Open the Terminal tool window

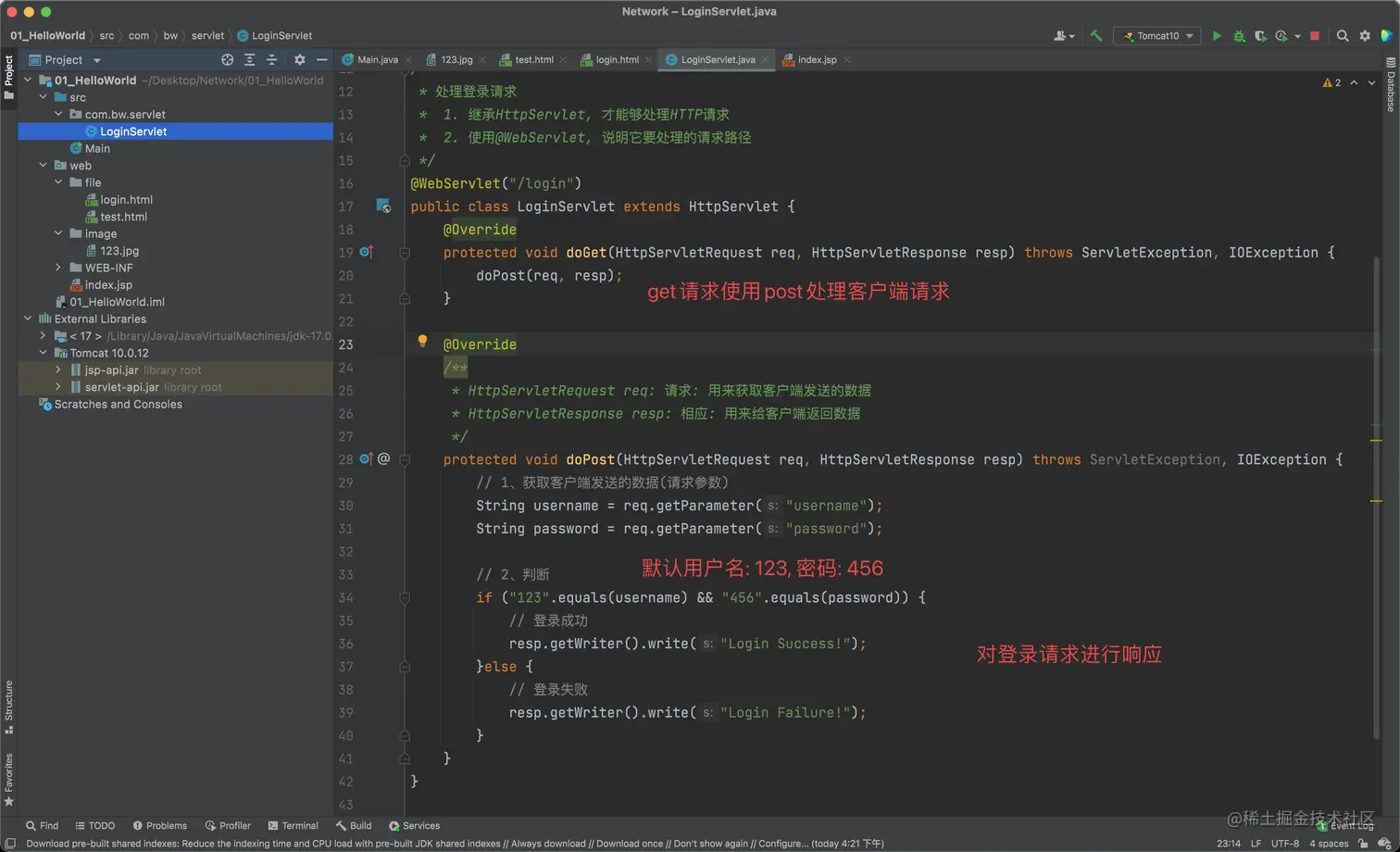pos(293,826)
